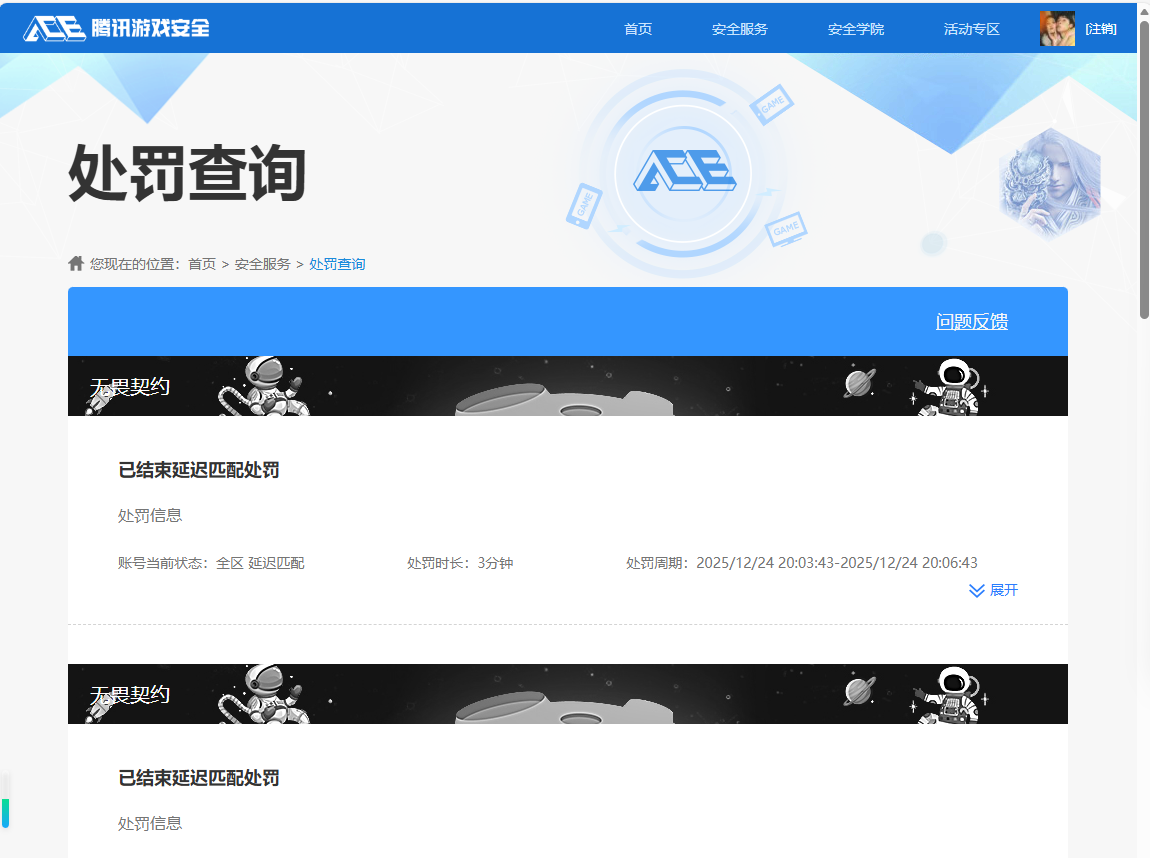
Task: Click the user avatar in the navigation bar
Action: (1057, 28)
